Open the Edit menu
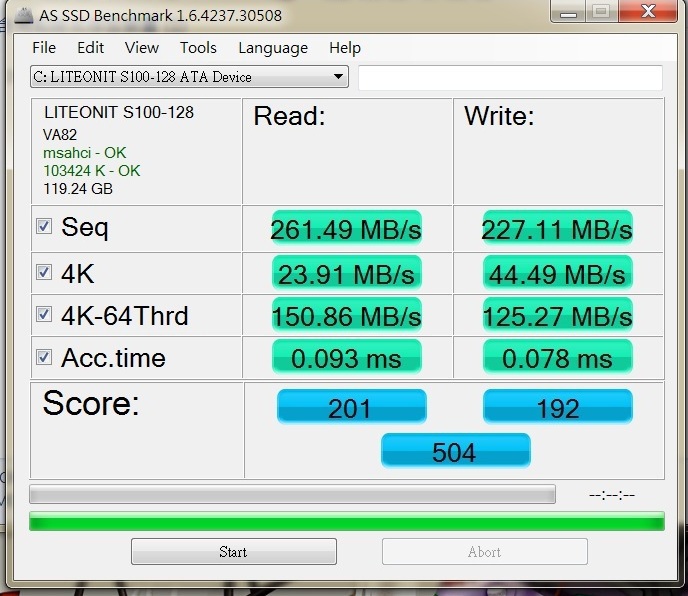Viewport: 688px width, 596px height. click(90, 47)
